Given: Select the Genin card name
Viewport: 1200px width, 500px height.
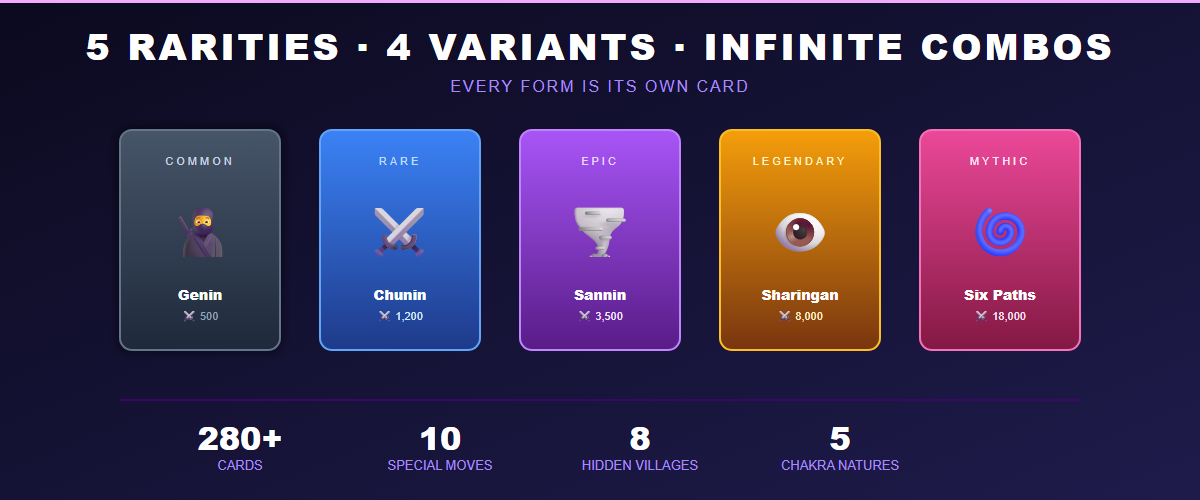Looking at the screenshot, I should click(200, 295).
